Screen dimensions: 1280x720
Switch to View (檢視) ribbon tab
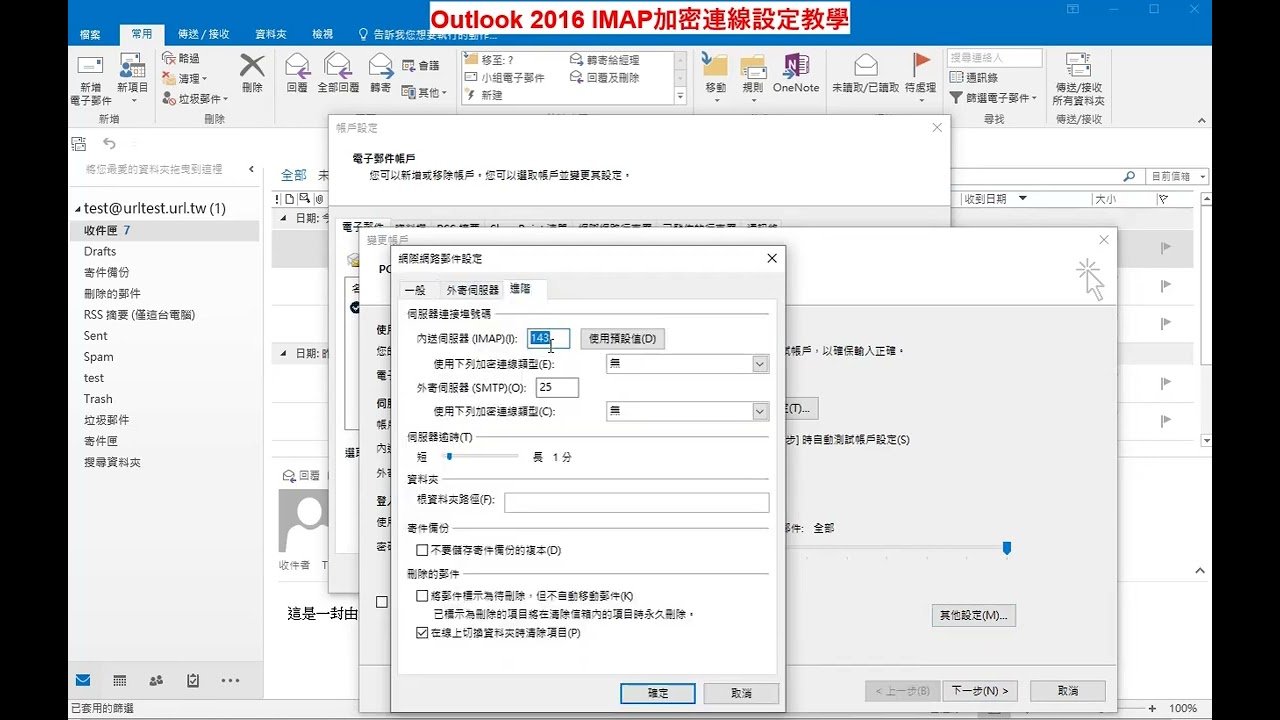click(322, 34)
